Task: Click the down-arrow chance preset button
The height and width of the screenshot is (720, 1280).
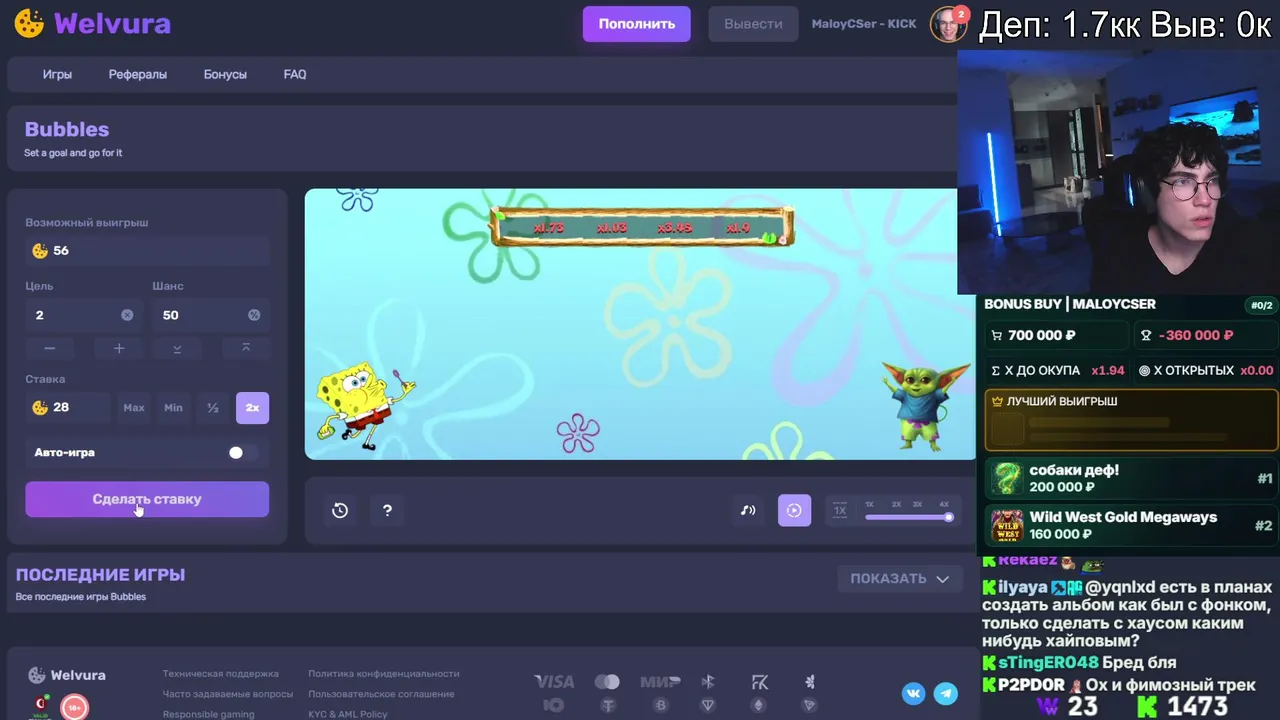Action: (177, 348)
